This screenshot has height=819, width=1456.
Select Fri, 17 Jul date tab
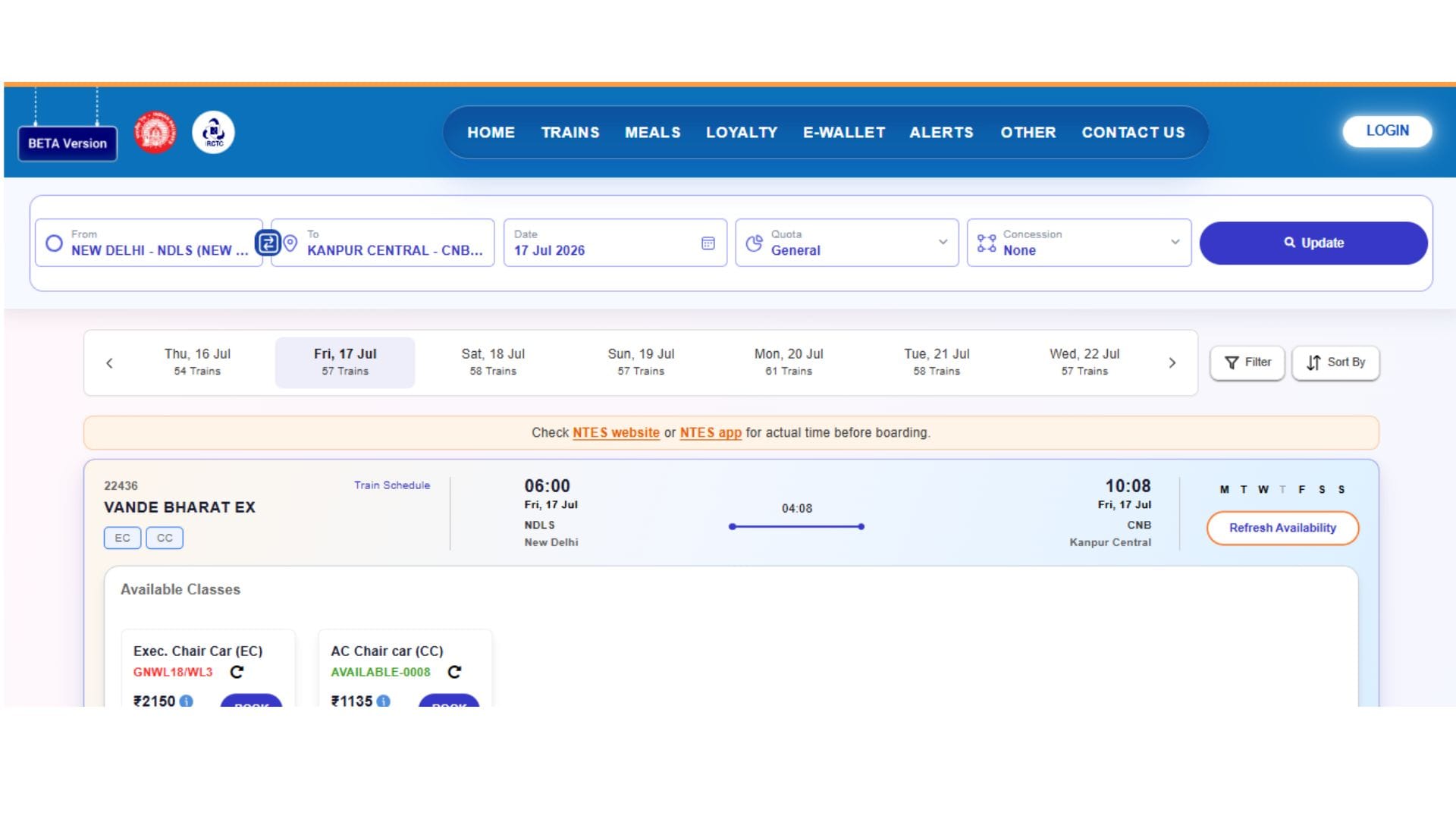point(345,362)
